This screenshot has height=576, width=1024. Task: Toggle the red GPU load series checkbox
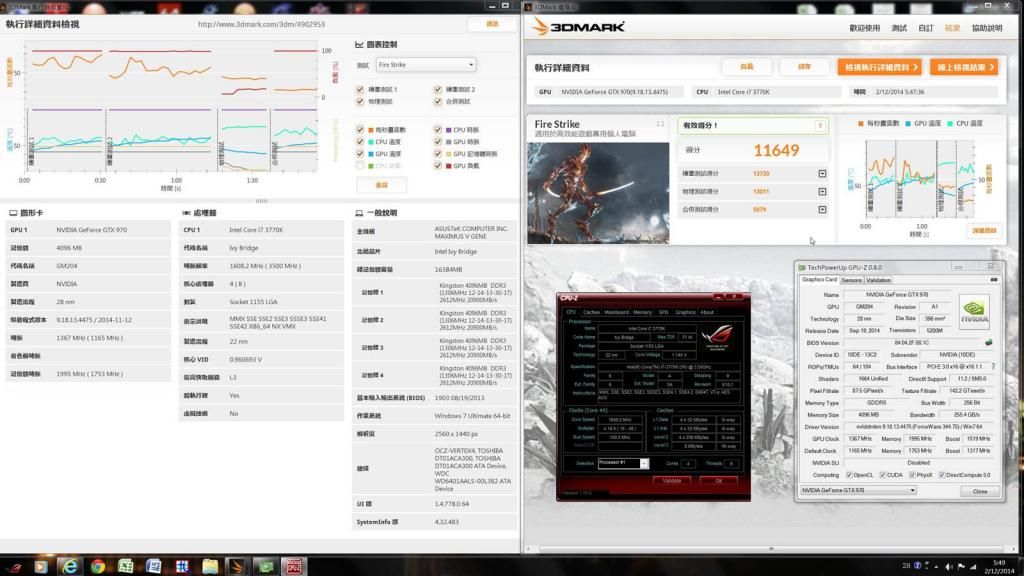[438, 166]
